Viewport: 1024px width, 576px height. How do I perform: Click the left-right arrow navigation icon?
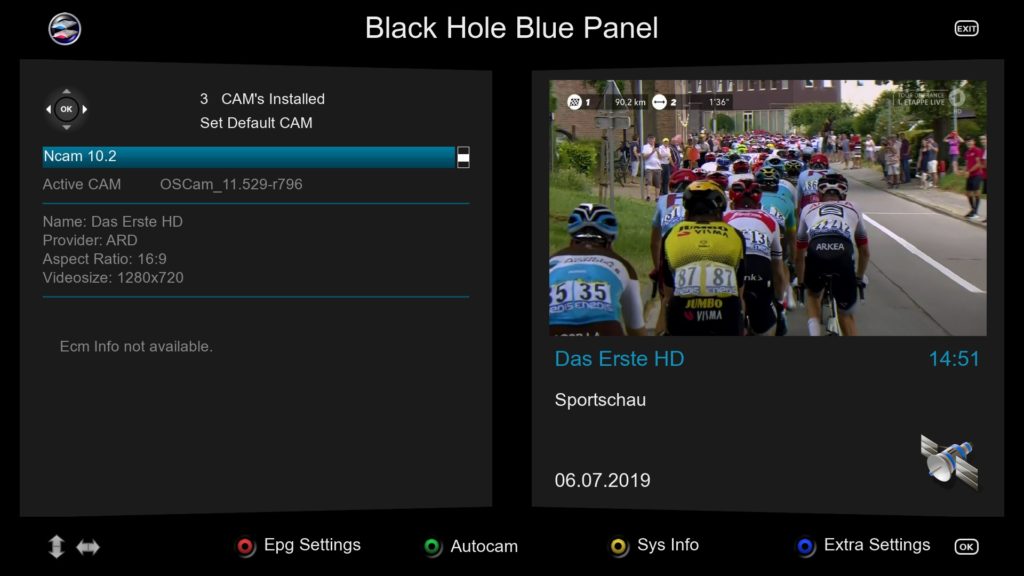88,547
